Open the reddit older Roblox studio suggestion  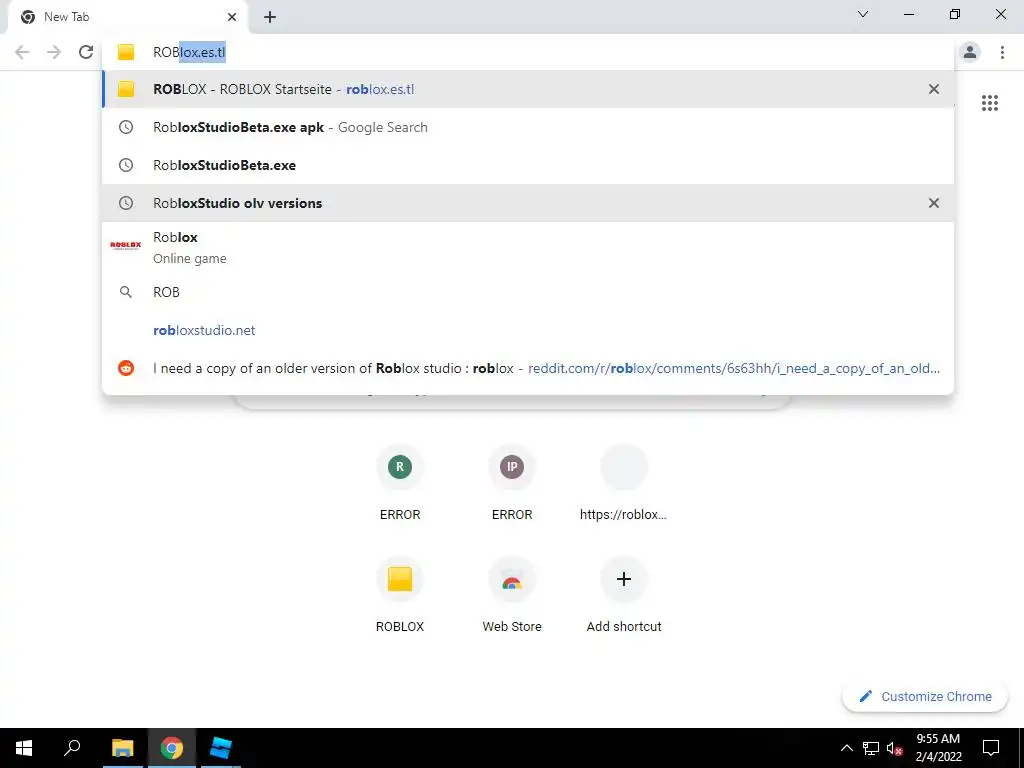click(528, 368)
